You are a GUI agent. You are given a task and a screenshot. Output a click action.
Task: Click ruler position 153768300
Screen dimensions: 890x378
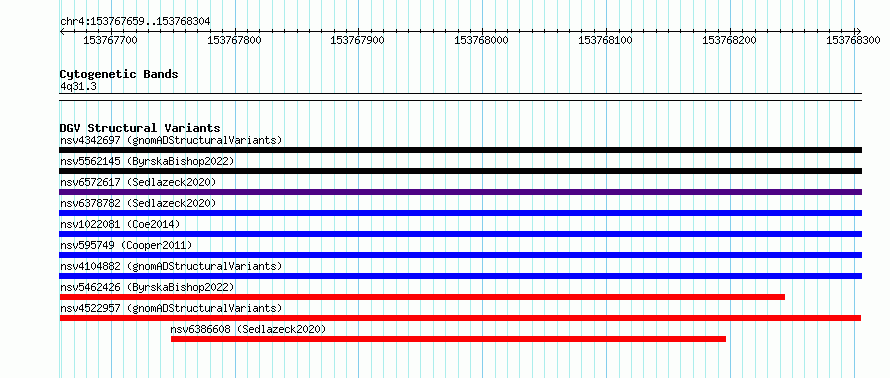[x=853, y=40]
